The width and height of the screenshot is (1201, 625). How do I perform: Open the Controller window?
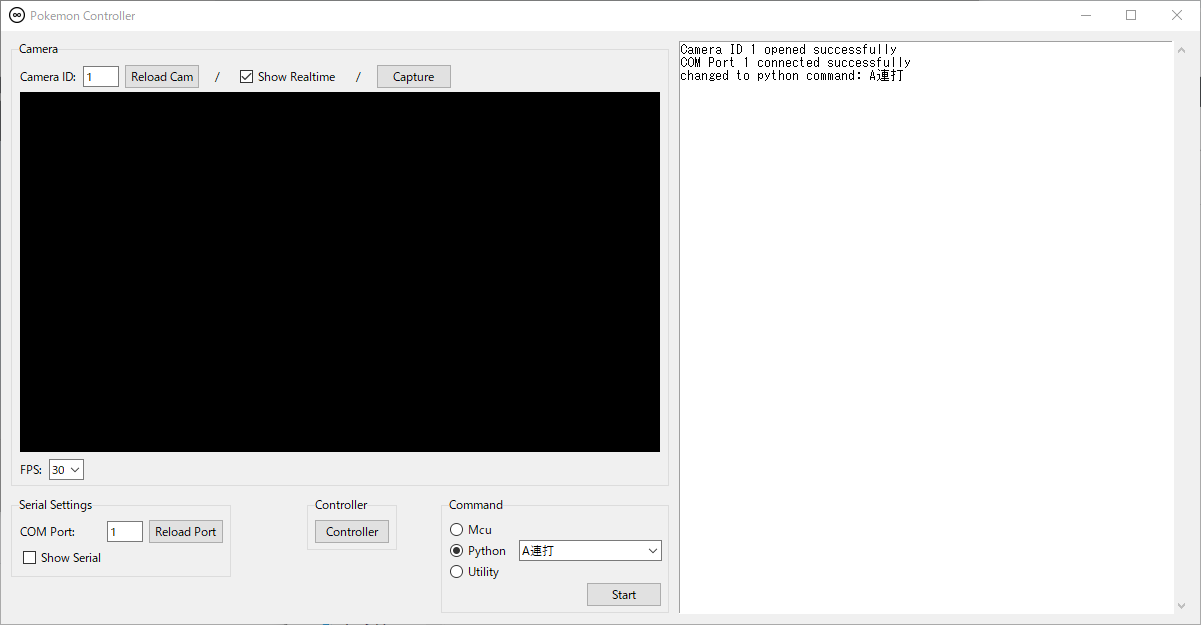click(351, 531)
